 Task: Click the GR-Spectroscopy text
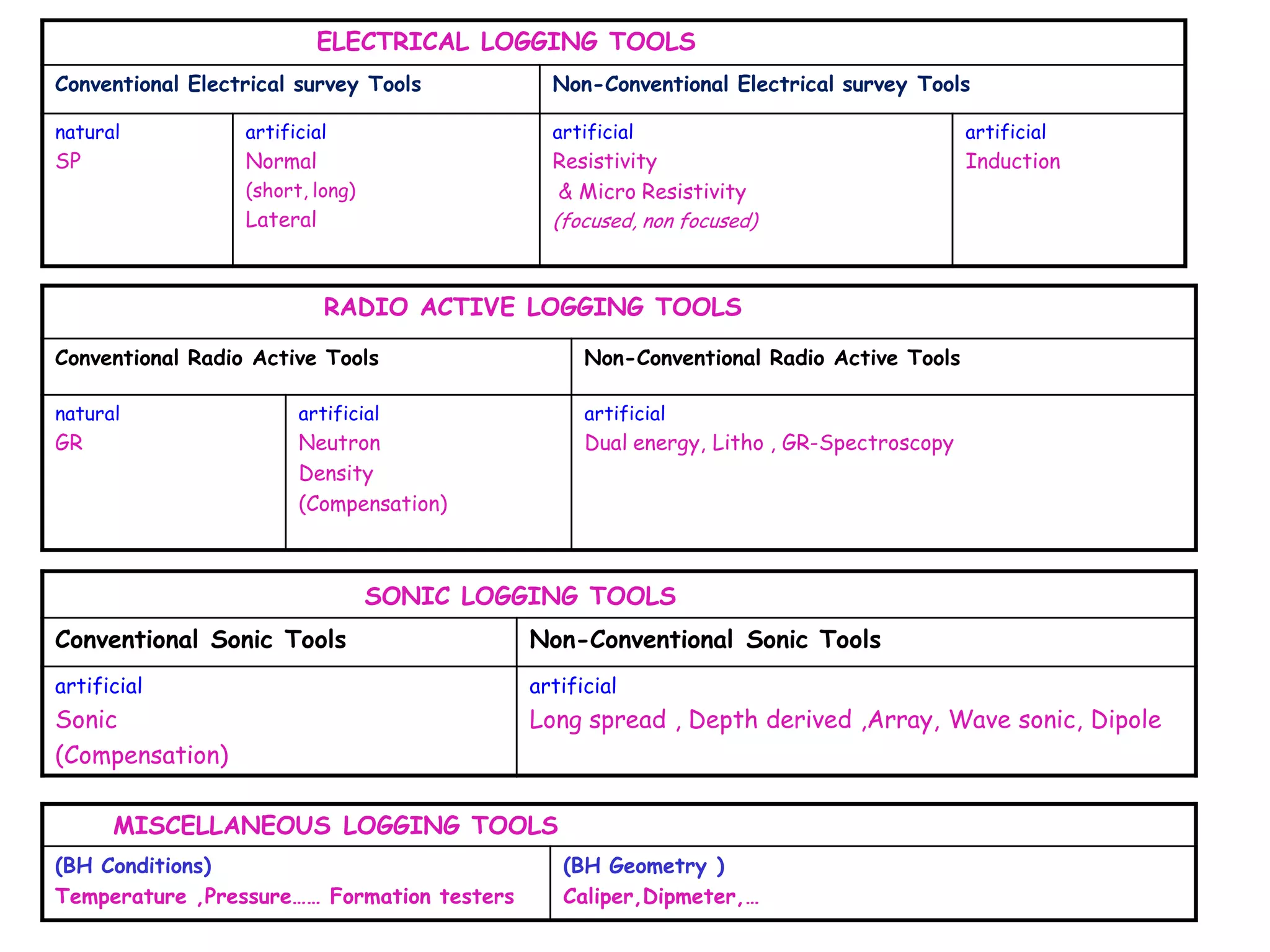point(867,444)
